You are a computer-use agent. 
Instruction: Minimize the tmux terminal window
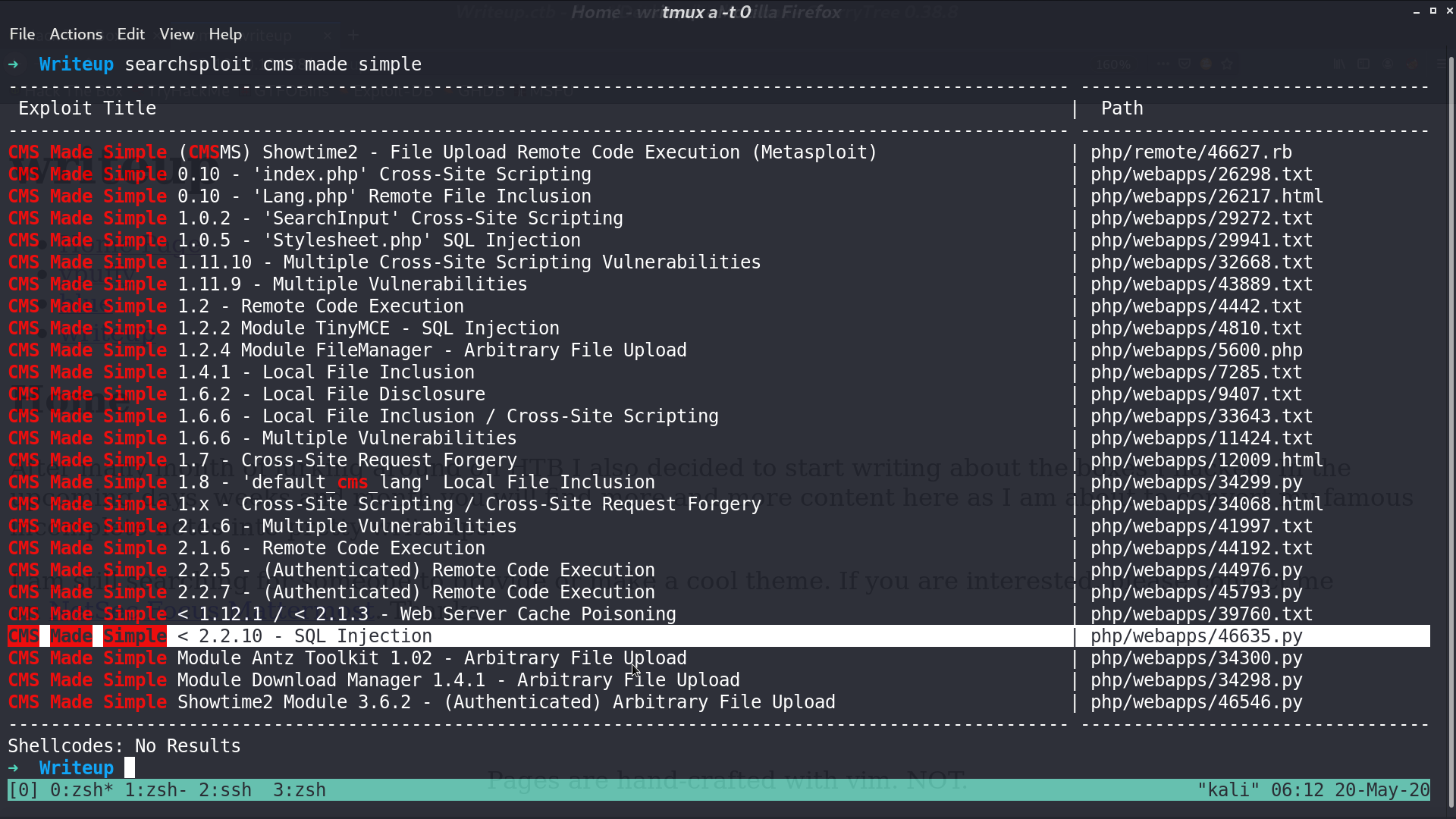(x=1416, y=11)
